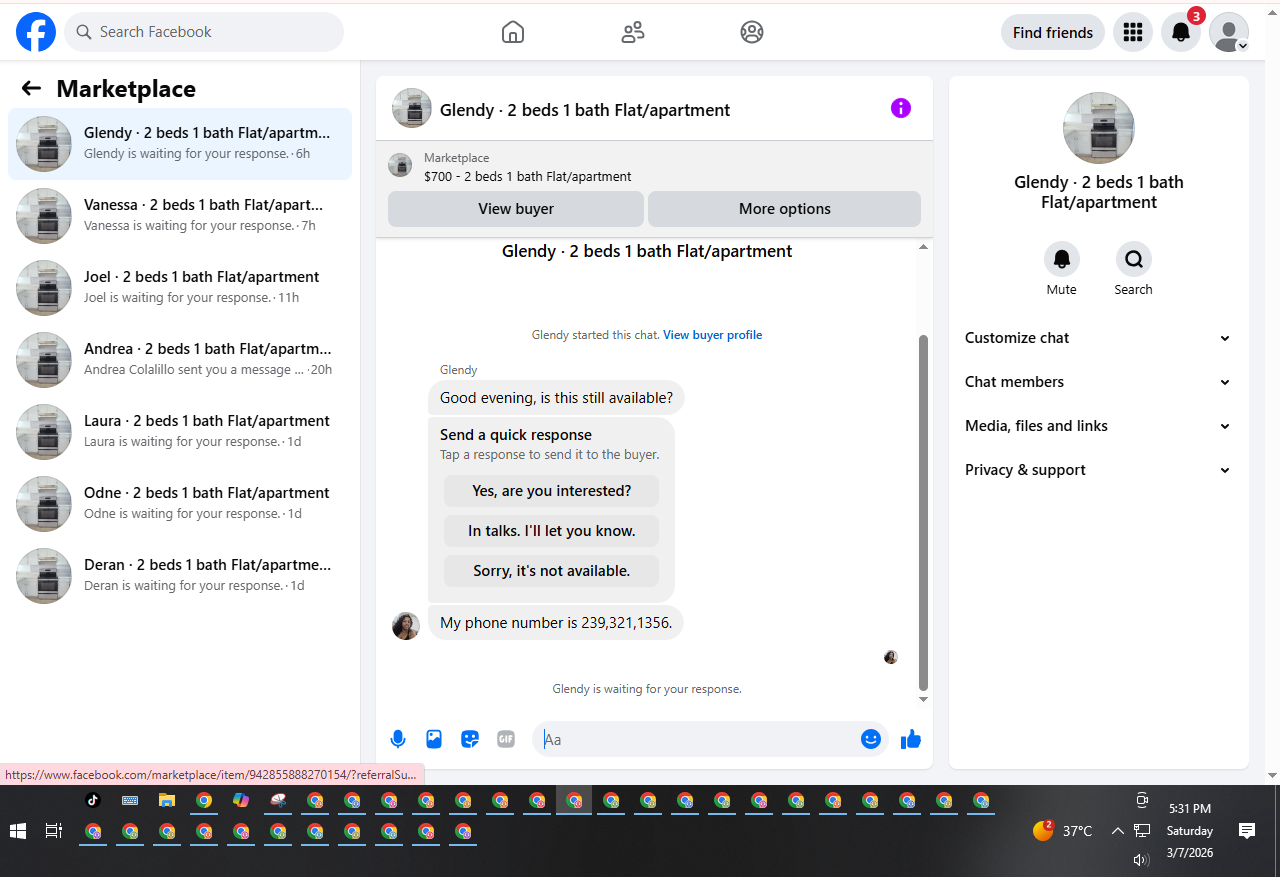
Task: Click the View buyer button
Action: tap(516, 209)
